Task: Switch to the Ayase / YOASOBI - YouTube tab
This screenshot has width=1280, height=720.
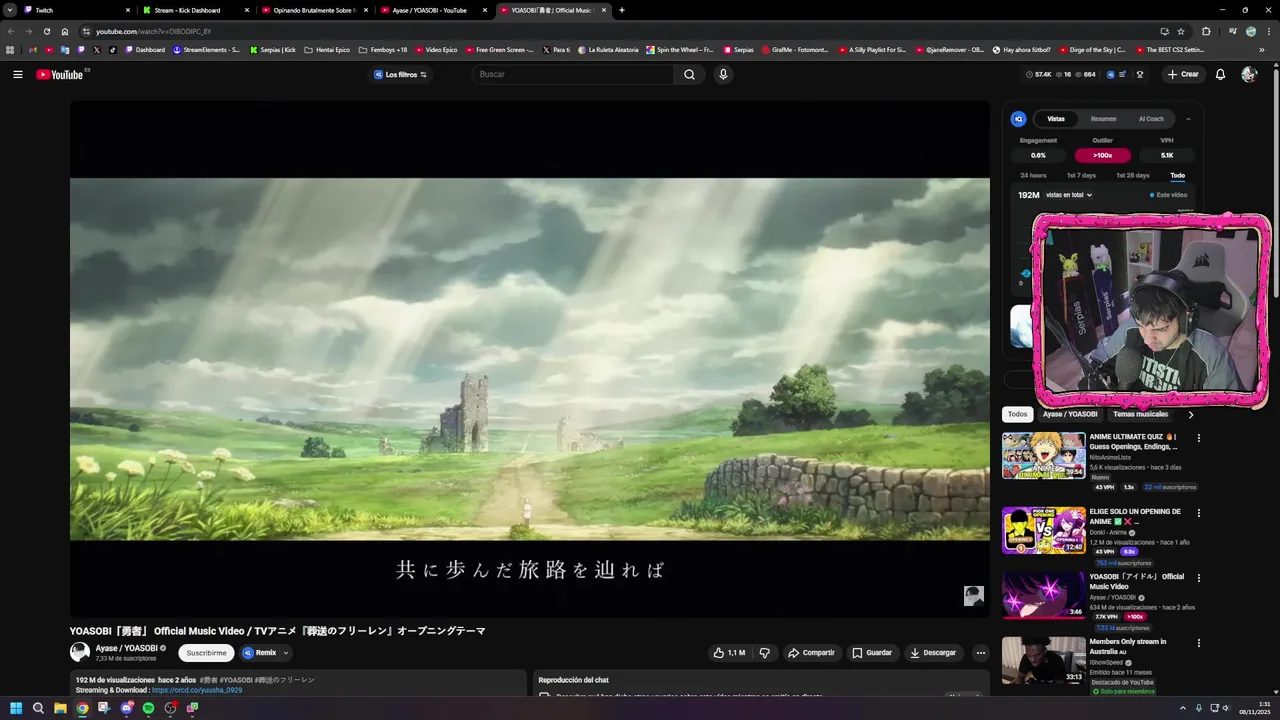Action: click(x=434, y=10)
